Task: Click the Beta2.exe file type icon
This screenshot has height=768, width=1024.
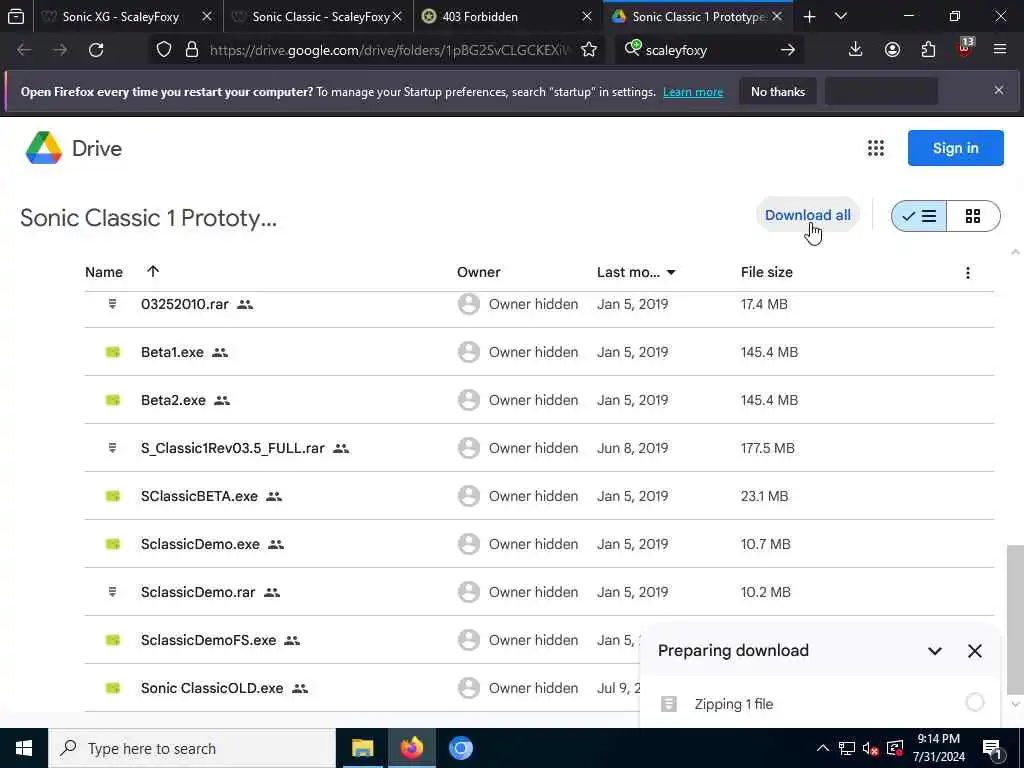Action: 113,400
